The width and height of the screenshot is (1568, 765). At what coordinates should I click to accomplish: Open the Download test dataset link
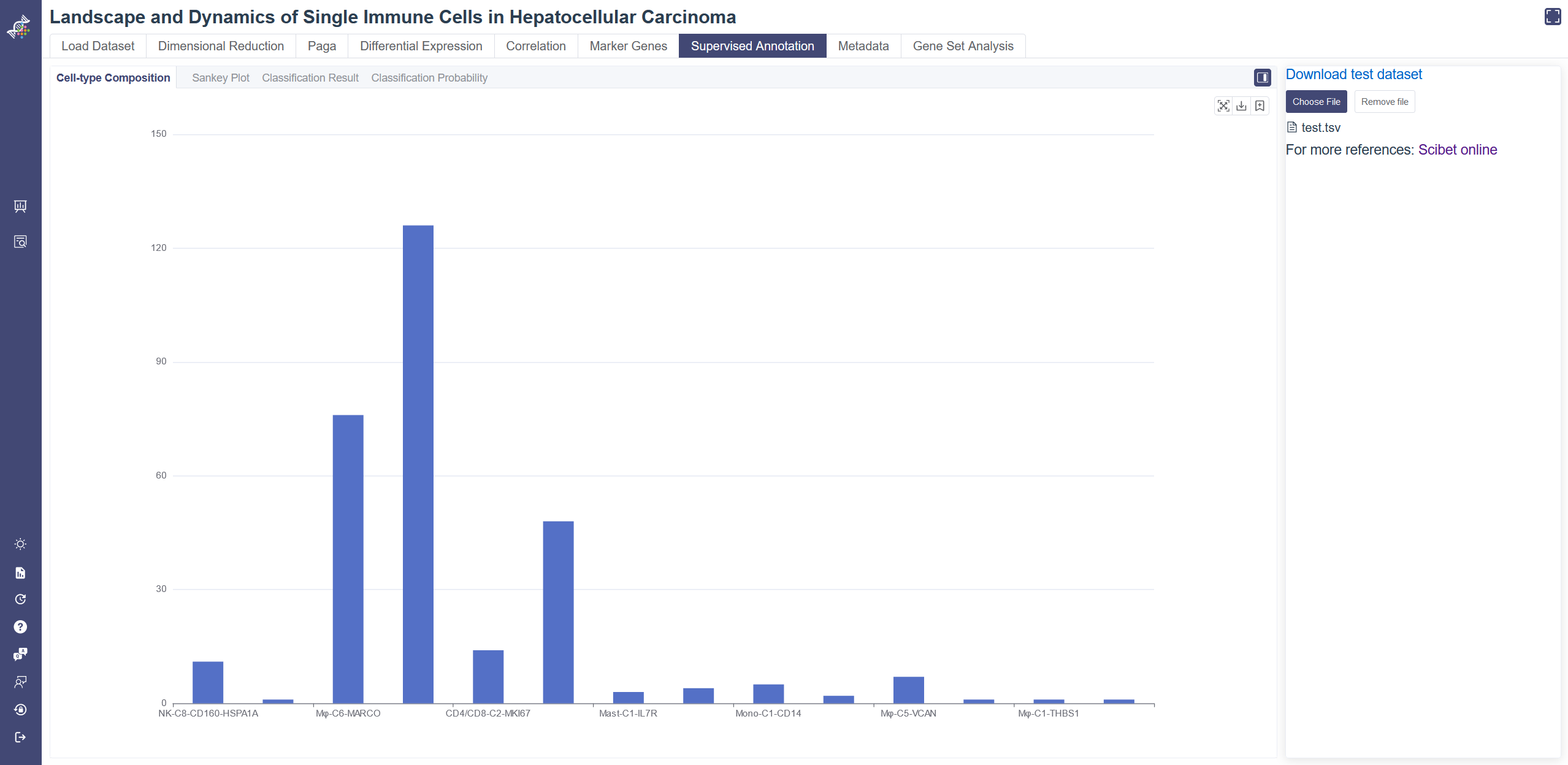1353,74
